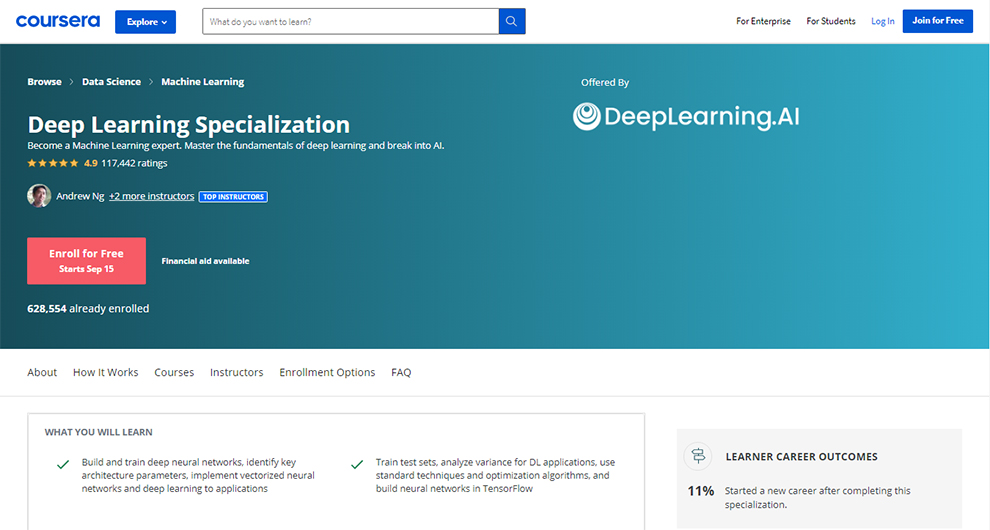Go to Browse breadcrumb
Screen dimensions: 990x530
pos(44,81)
